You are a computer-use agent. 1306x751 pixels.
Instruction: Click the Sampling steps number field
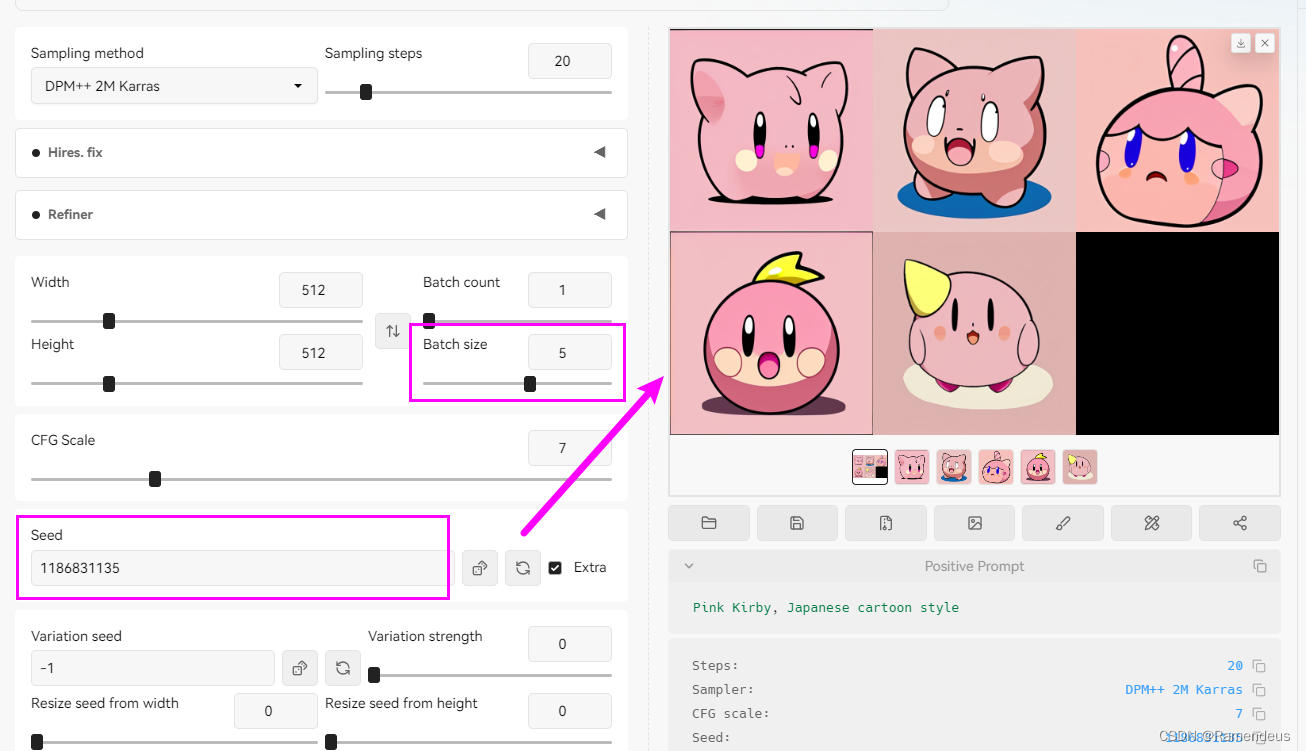tap(570, 61)
